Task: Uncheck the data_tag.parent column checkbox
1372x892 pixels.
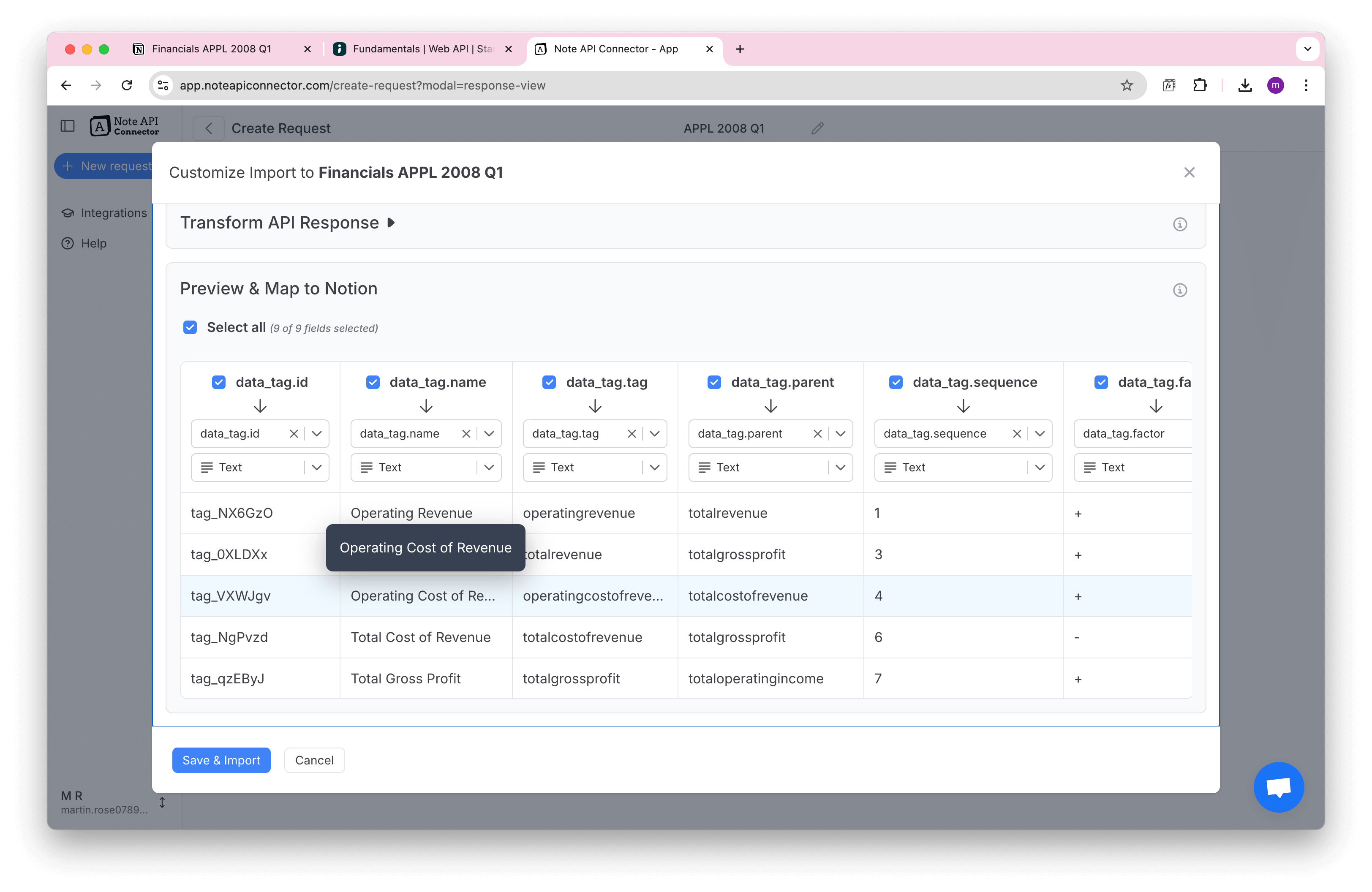Action: point(714,381)
